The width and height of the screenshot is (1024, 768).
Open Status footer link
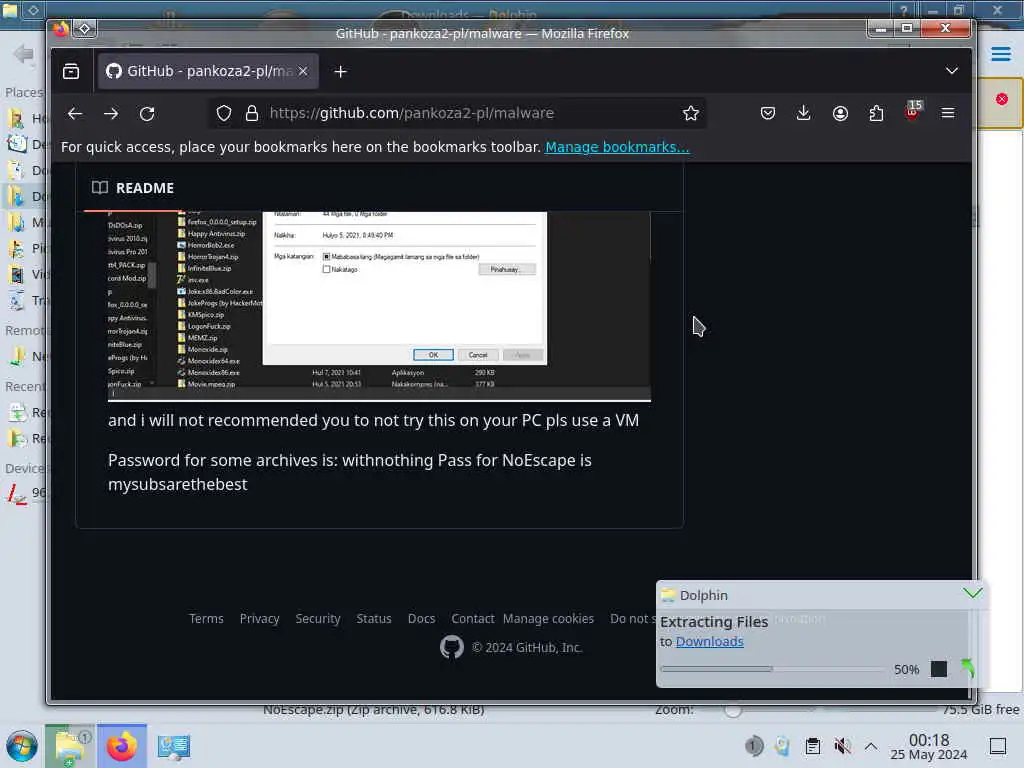[x=374, y=618]
